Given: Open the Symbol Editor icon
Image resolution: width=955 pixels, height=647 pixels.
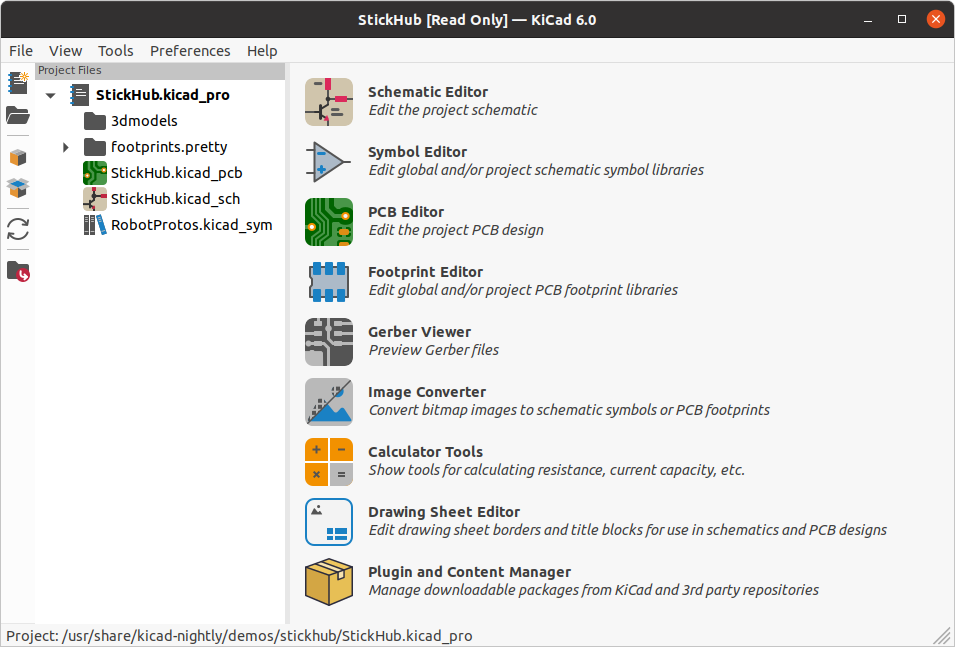Looking at the screenshot, I should [329, 162].
